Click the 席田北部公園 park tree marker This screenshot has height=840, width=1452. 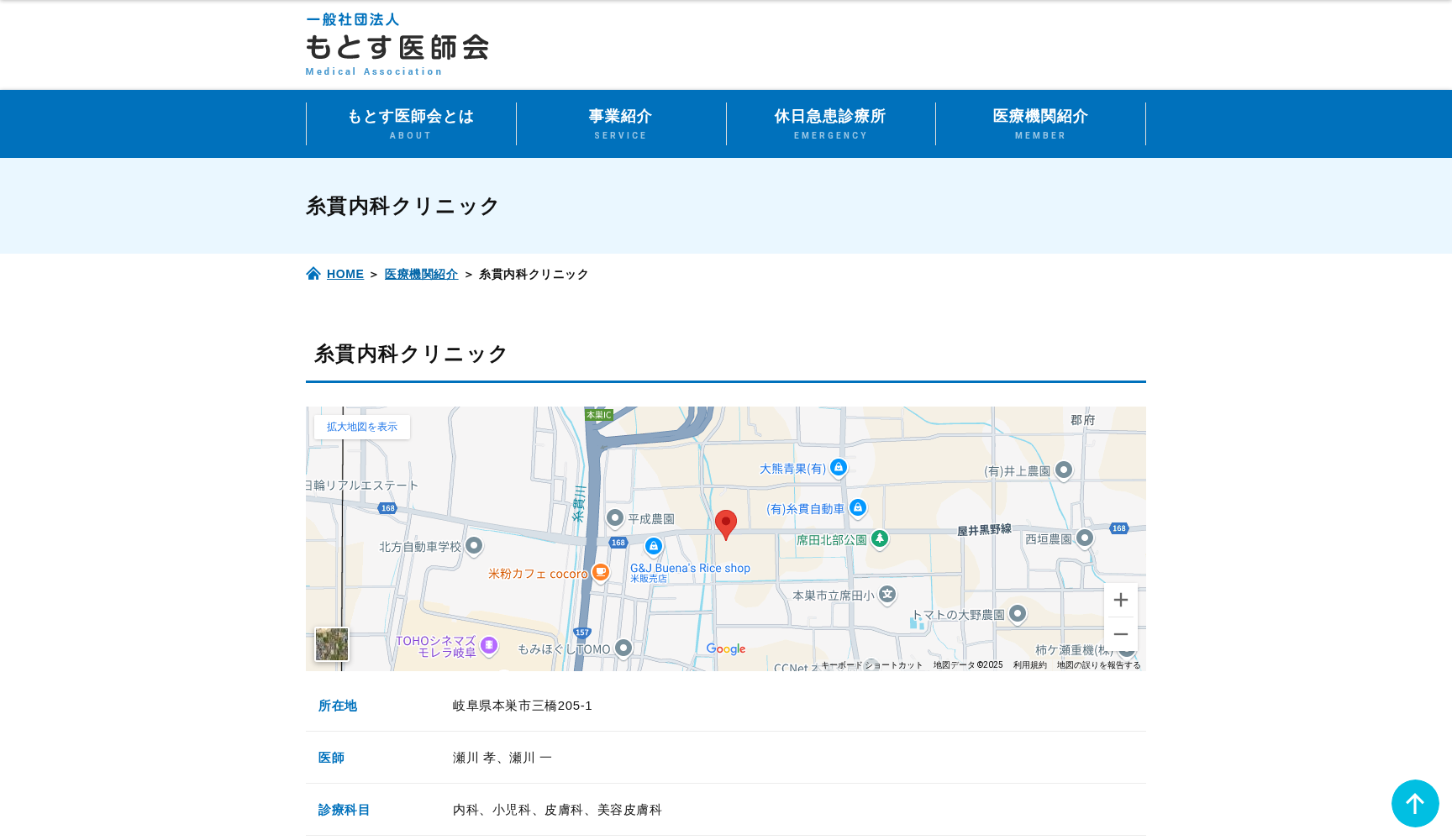click(880, 540)
